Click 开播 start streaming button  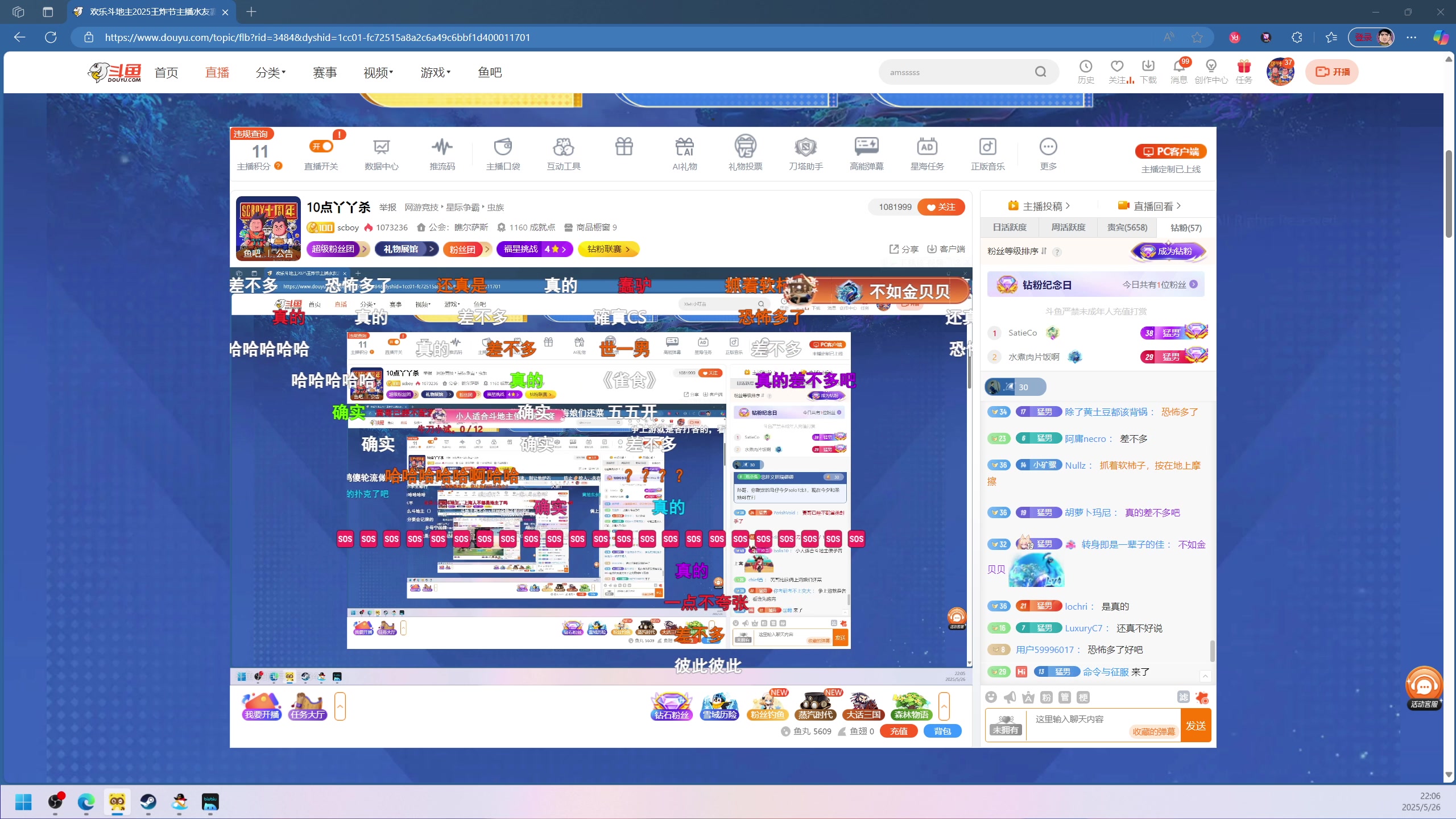point(1332,72)
